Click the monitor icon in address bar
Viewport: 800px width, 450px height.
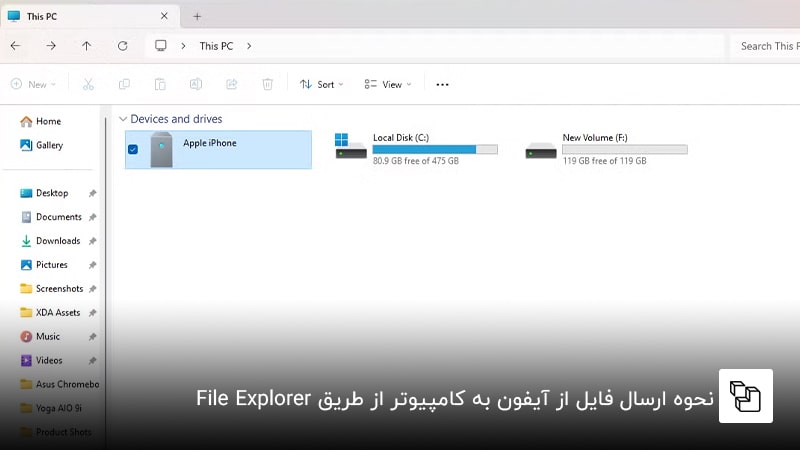pyautogui.click(x=161, y=46)
